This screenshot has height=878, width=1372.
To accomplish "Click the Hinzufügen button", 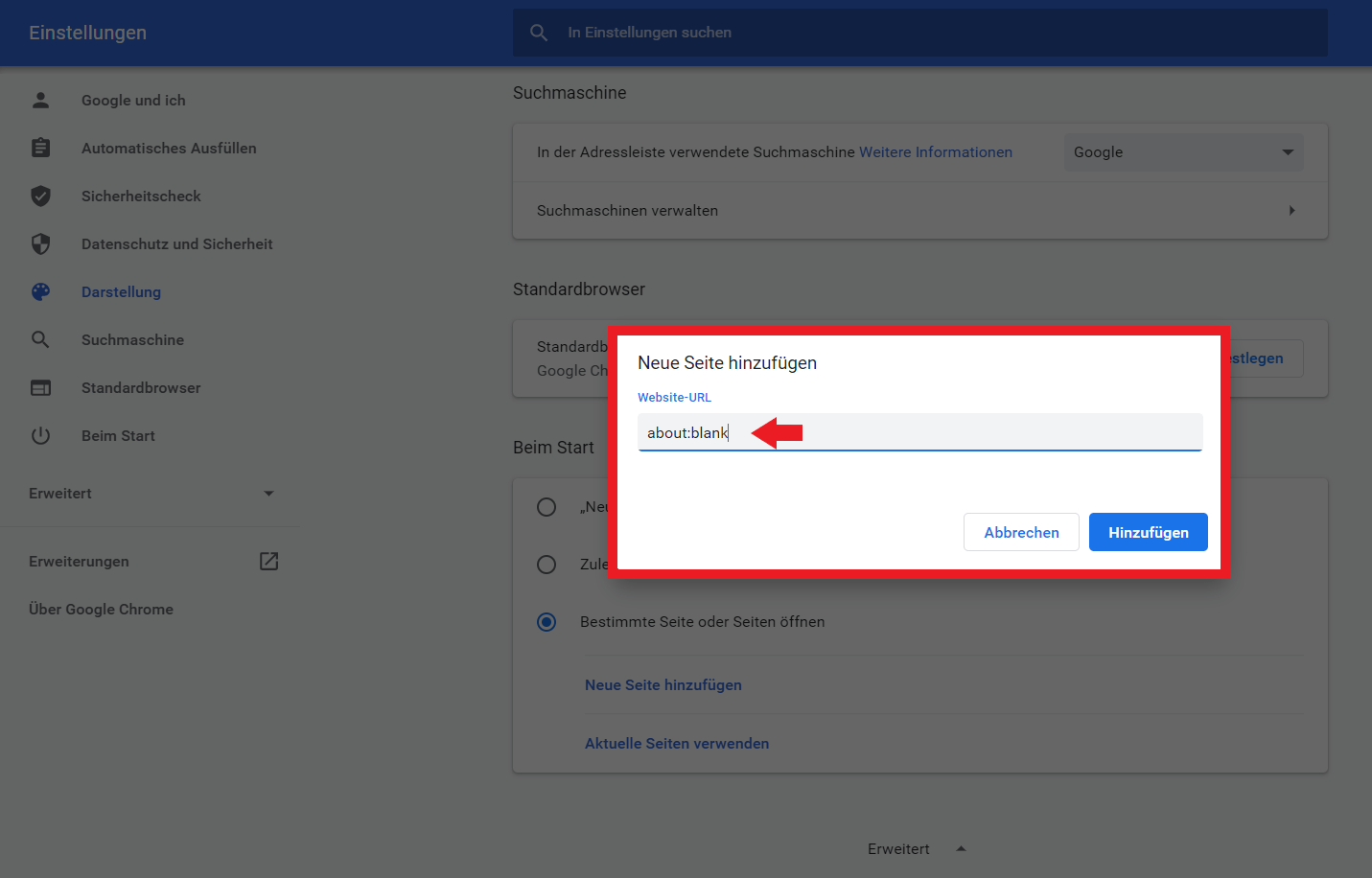I will tap(1148, 532).
